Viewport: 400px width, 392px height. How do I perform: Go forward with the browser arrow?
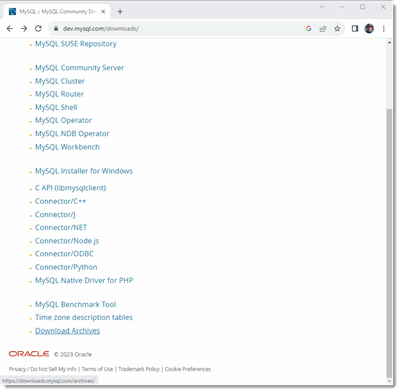pyautogui.click(x=24, y=29)
